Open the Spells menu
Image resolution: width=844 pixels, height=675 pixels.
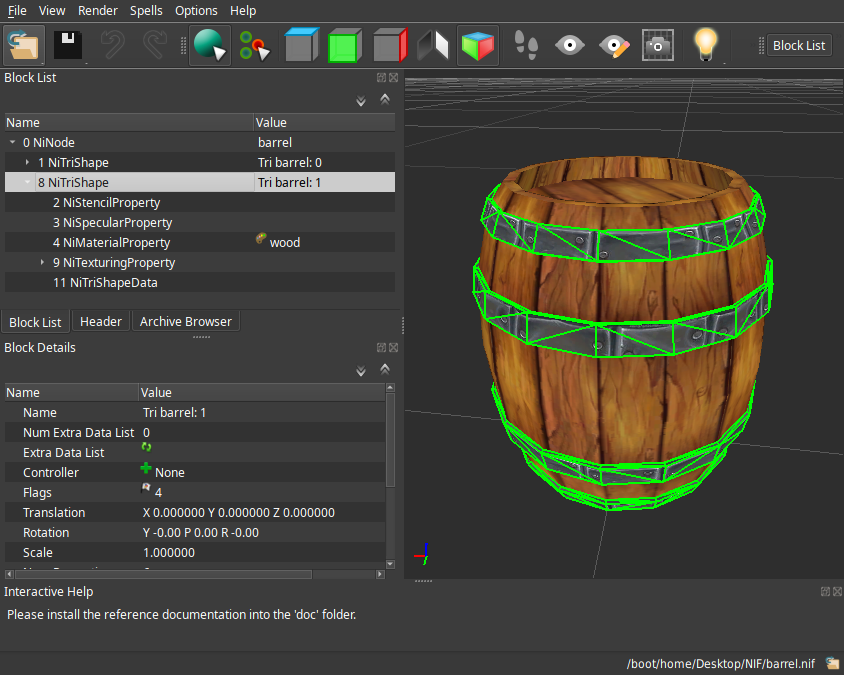coord(146,11)
